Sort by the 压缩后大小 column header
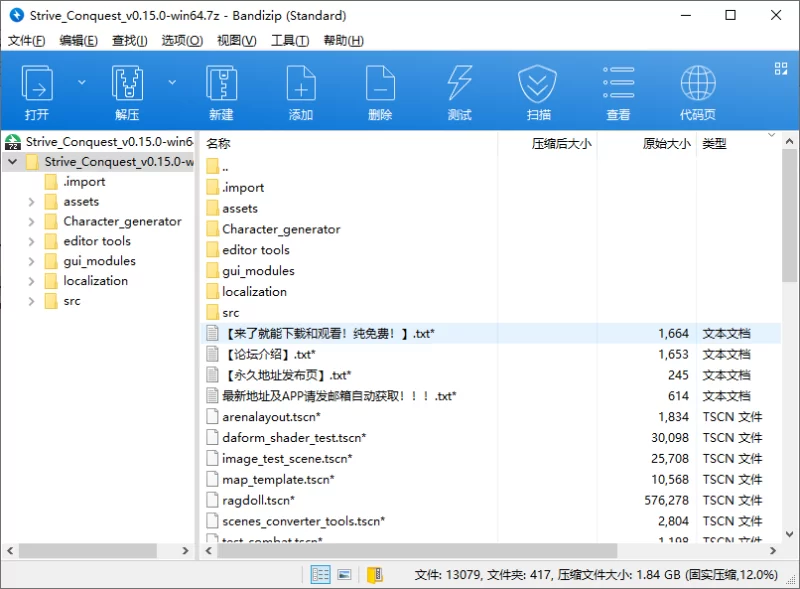Viewport: 800px width, 589px height. 561,144
